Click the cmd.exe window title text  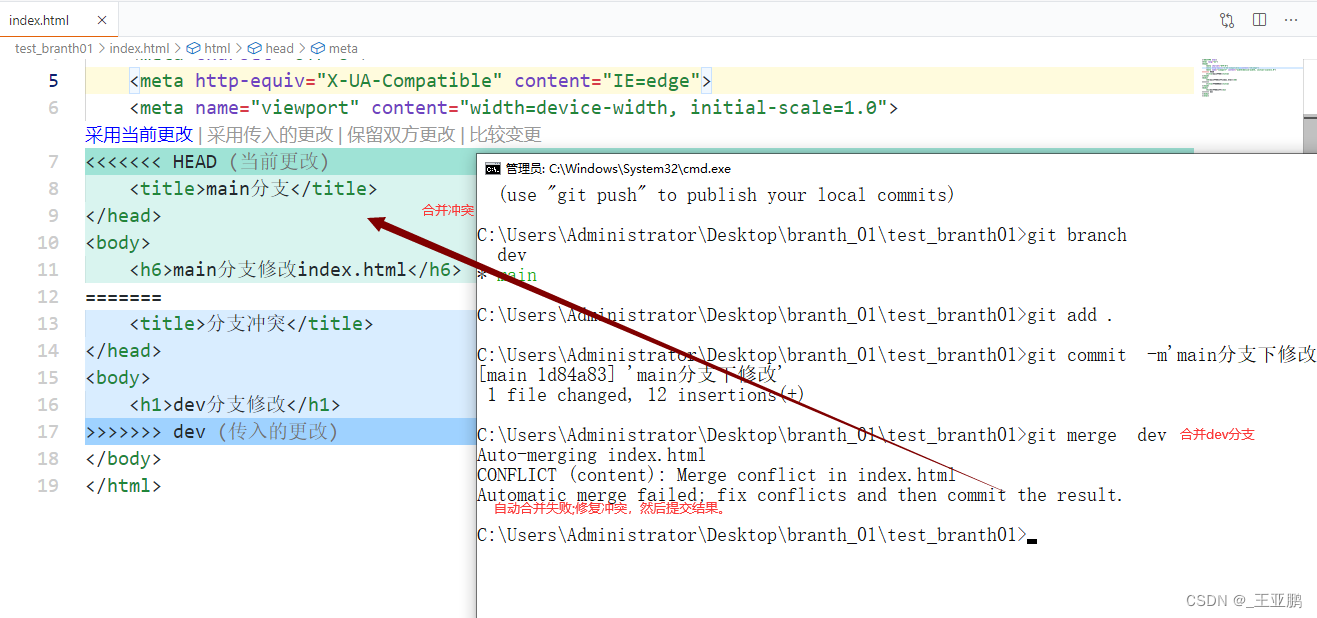(x=618, y=169)
